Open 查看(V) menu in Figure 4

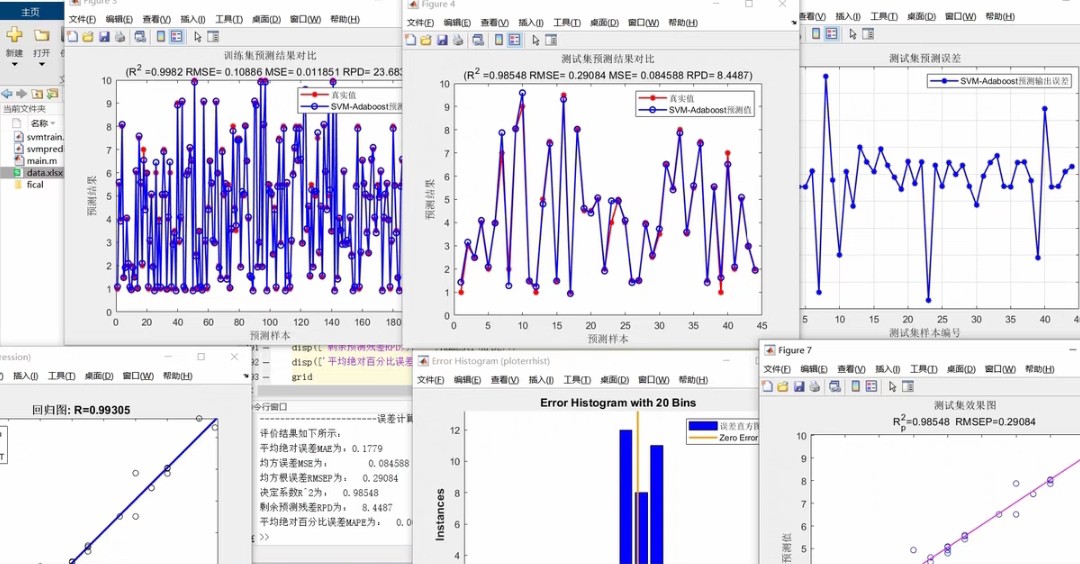pos(495,23)
